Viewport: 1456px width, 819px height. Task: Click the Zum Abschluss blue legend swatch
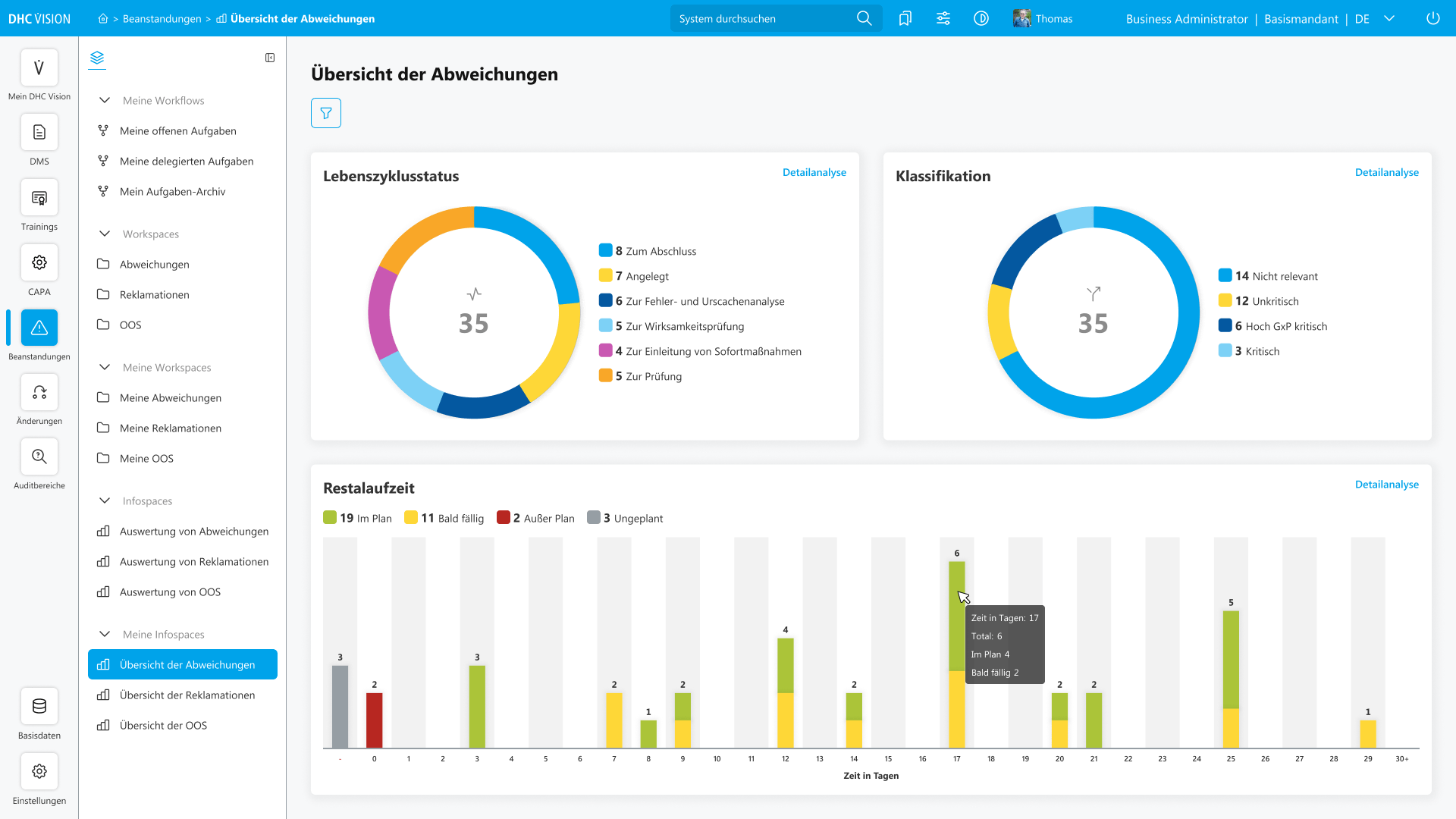point(605,250)
